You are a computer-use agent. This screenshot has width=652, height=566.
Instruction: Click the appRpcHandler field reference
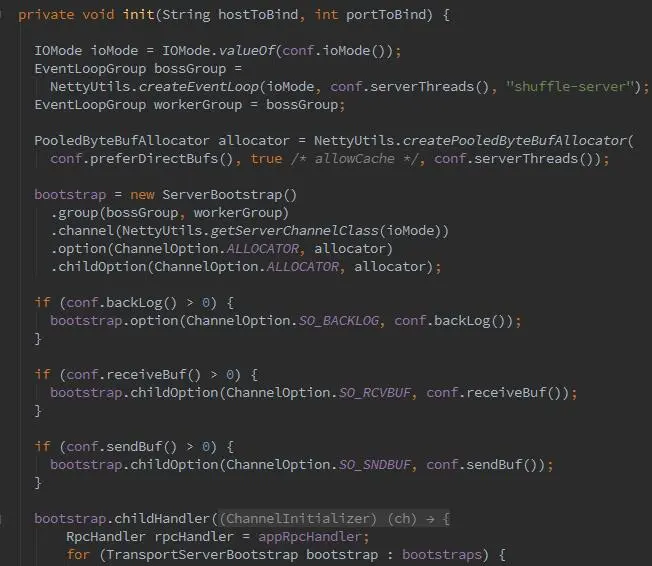coord(310,536)
